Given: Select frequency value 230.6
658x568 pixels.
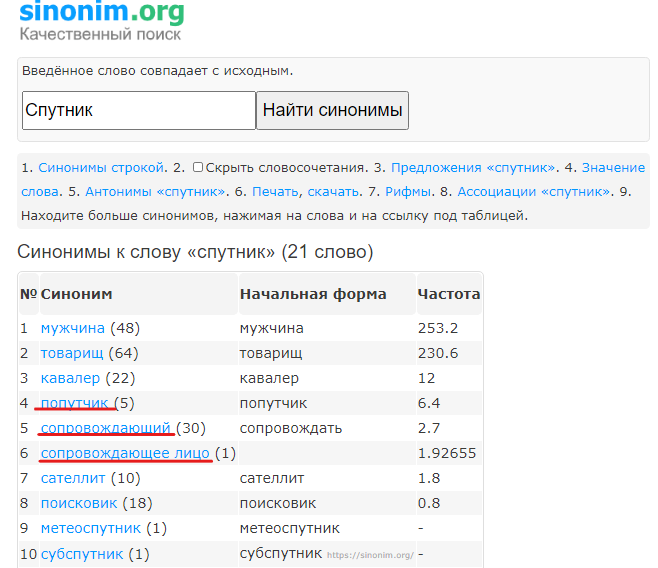Looking at the screenshot, I should tap(438, 353).
